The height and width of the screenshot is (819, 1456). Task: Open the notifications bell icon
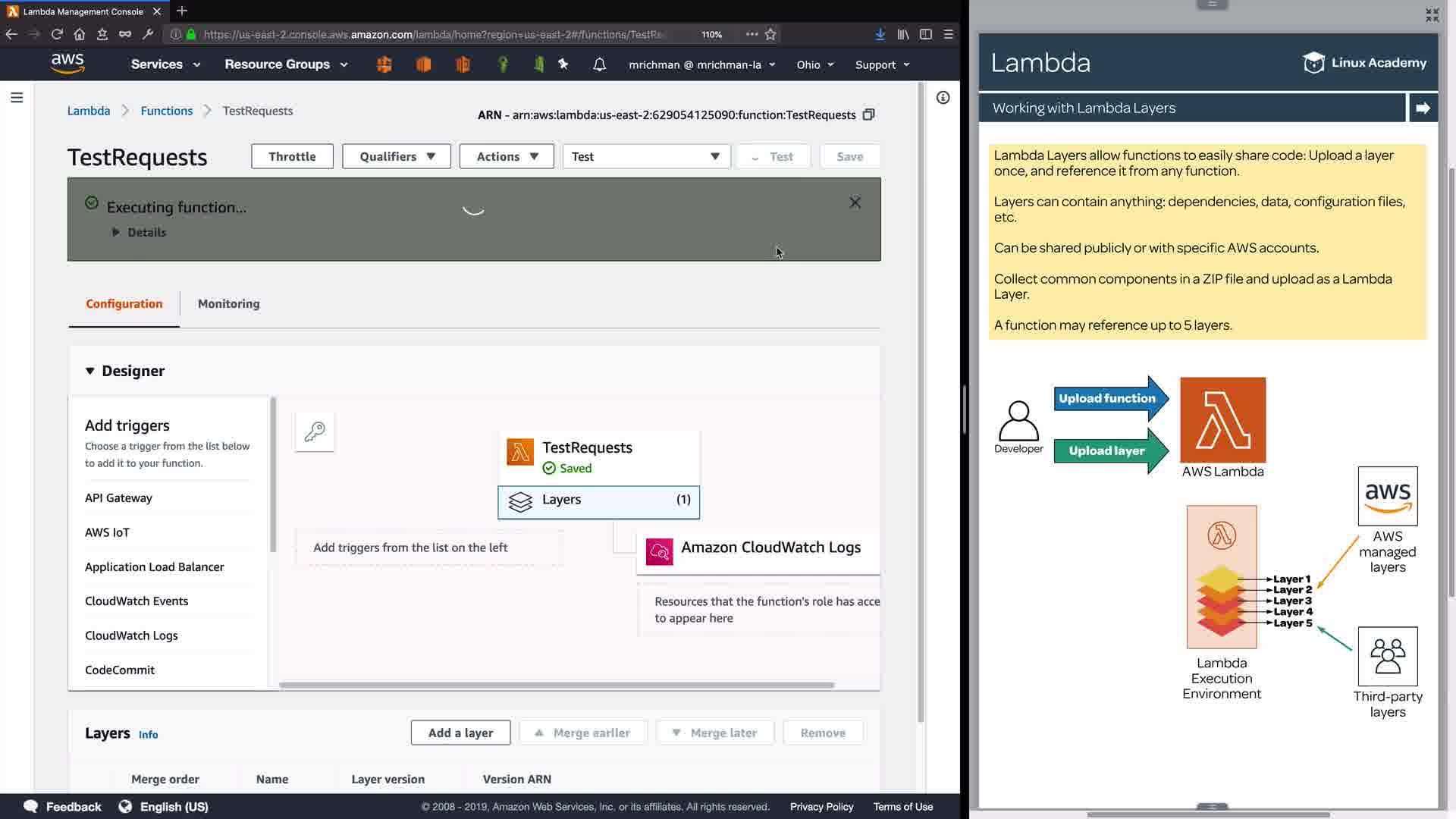coord(599,64)
